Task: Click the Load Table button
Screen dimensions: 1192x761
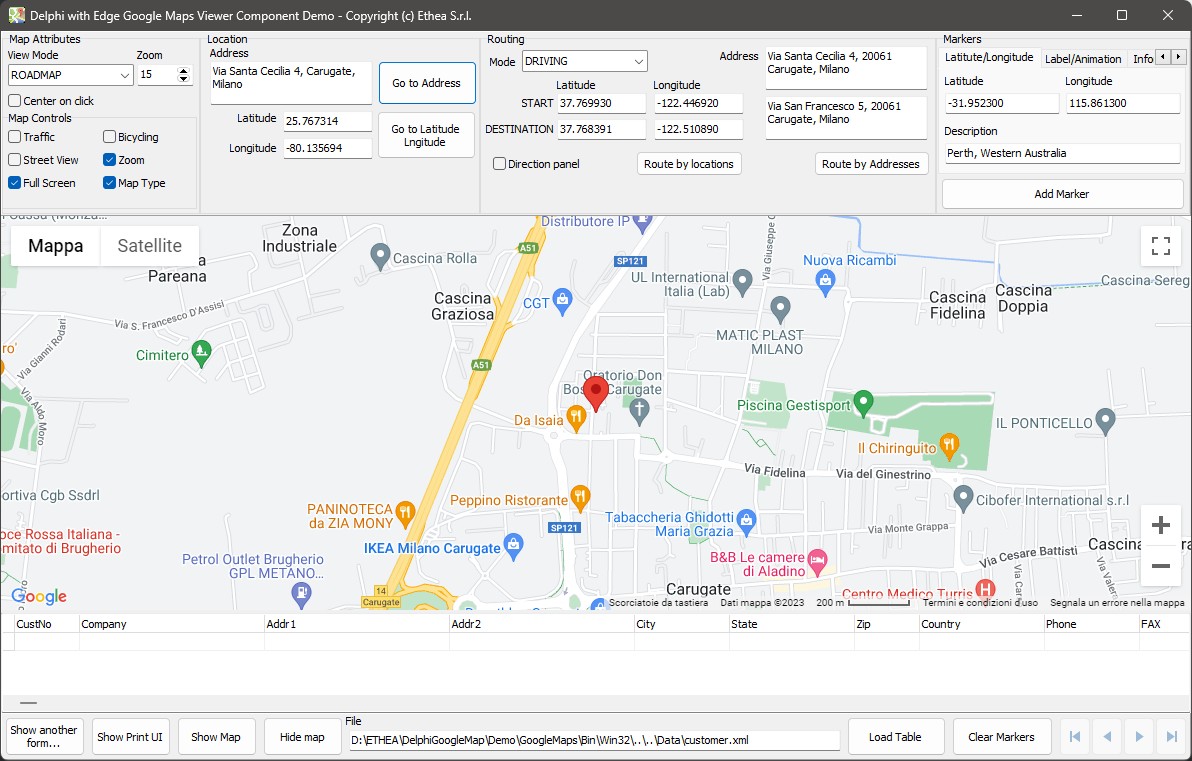Action: (896, 737)
